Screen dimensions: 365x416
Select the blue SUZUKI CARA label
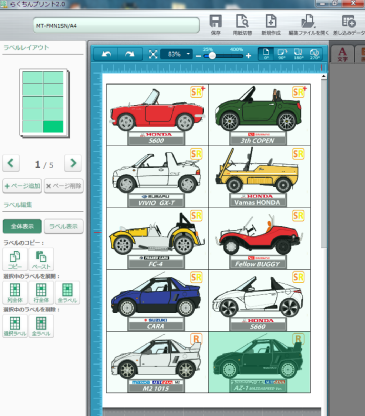(157, 300)
